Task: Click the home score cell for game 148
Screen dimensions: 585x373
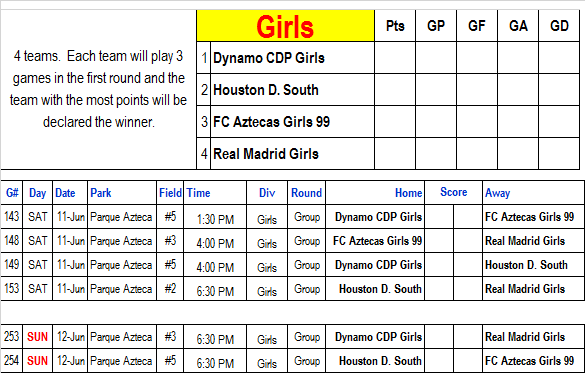Action: click(439, 241)
